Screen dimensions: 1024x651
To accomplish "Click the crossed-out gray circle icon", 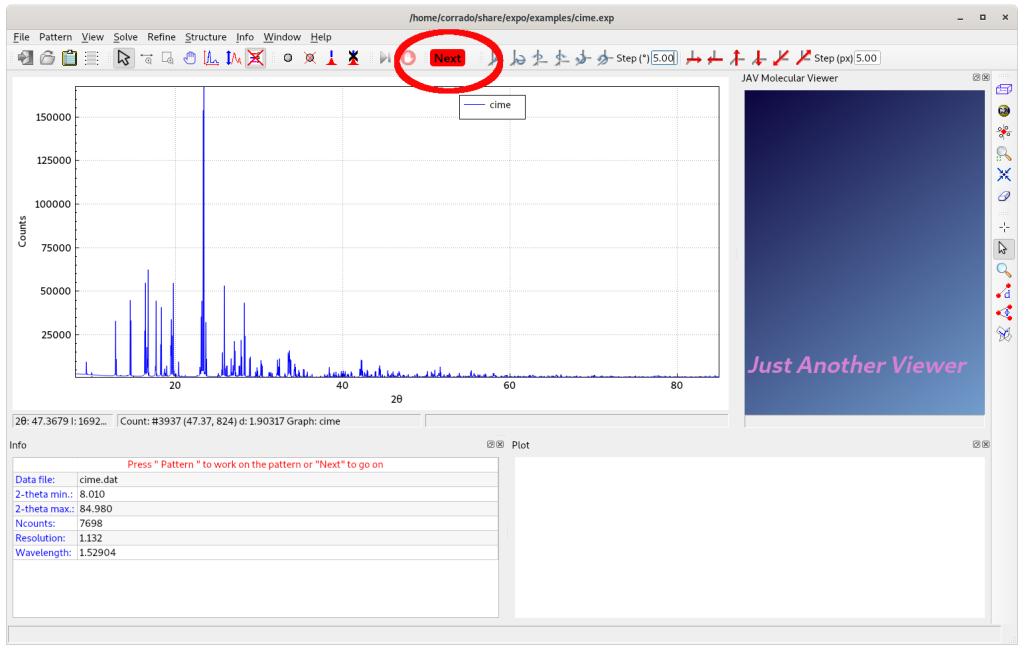I will tap(310, 58).
